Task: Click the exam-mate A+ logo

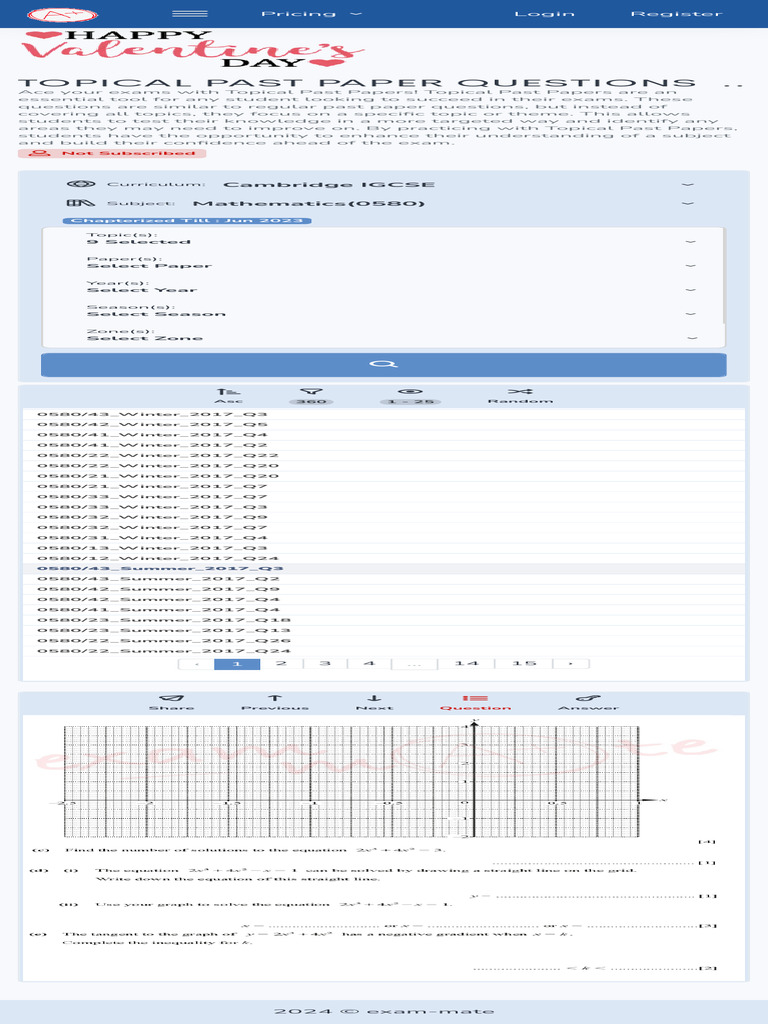Action: [63, 14]
